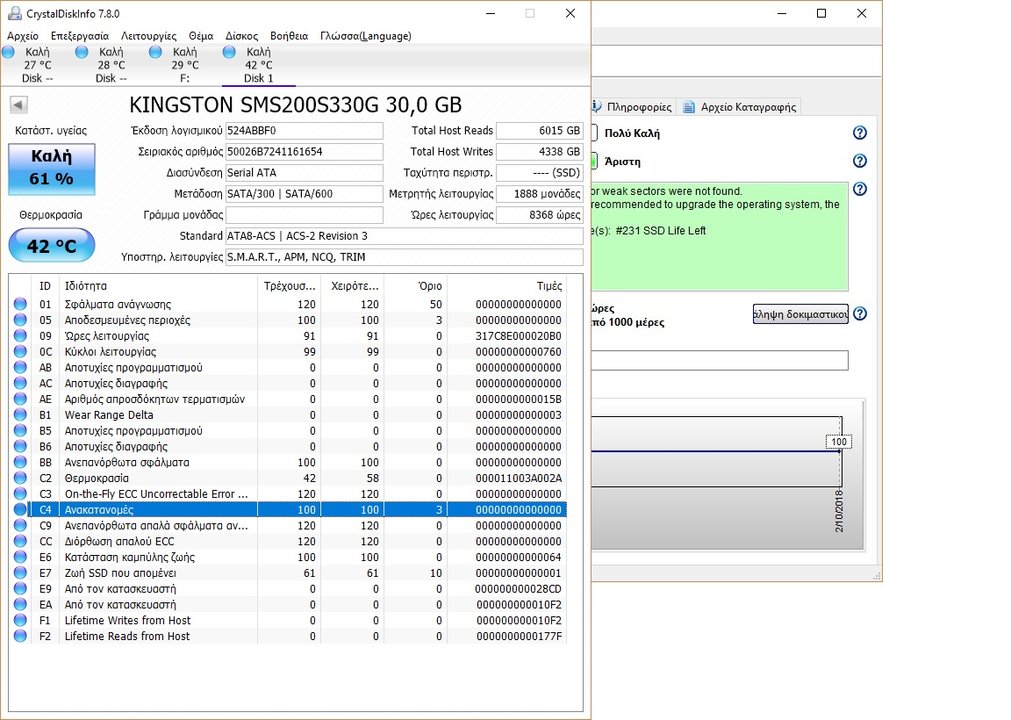This screenshot has width=1011, height=720.
Task: Open the Θέμα menu
Action: (x=201, y=36)
